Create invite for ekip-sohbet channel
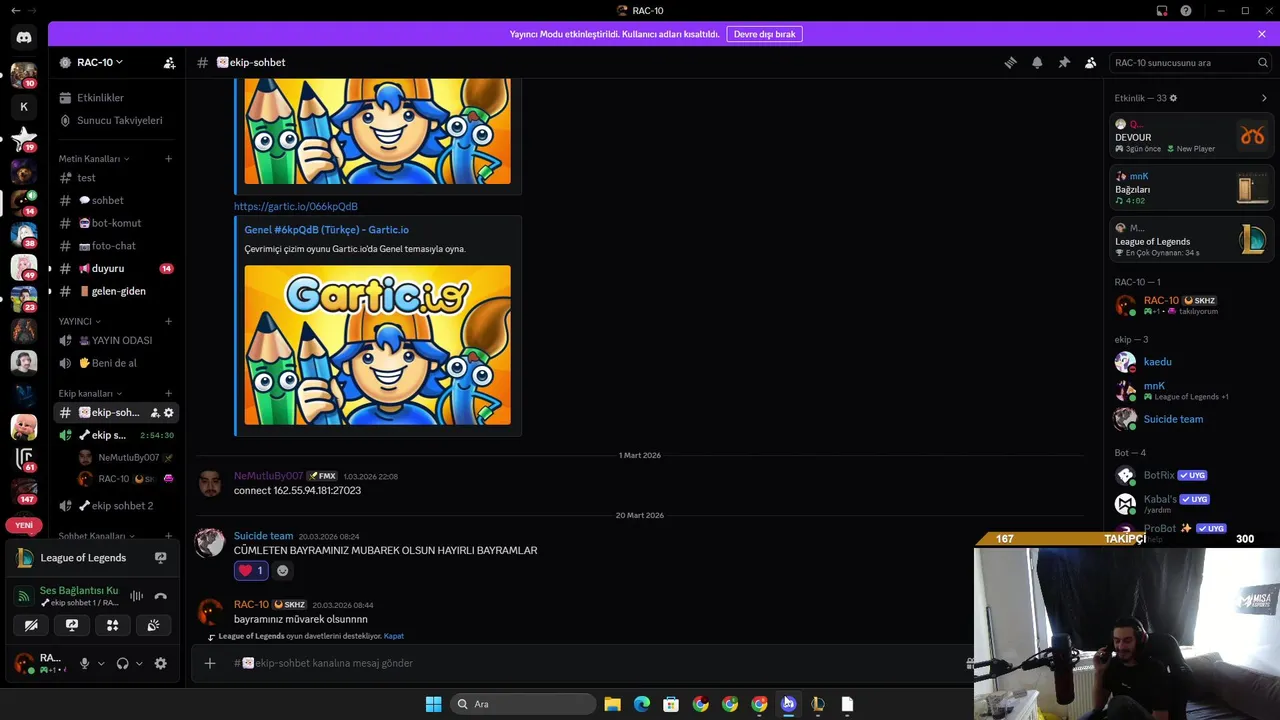 point(155,413)
